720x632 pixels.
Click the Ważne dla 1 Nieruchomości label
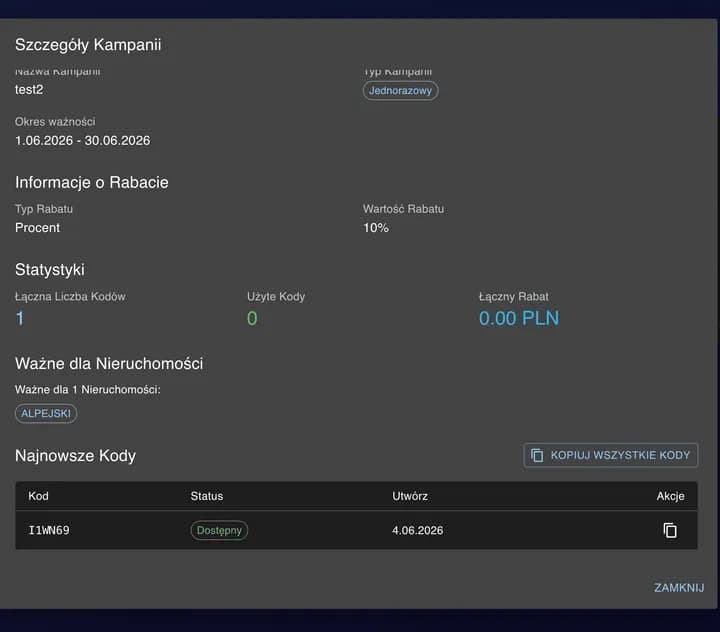[x=88, y=389]
